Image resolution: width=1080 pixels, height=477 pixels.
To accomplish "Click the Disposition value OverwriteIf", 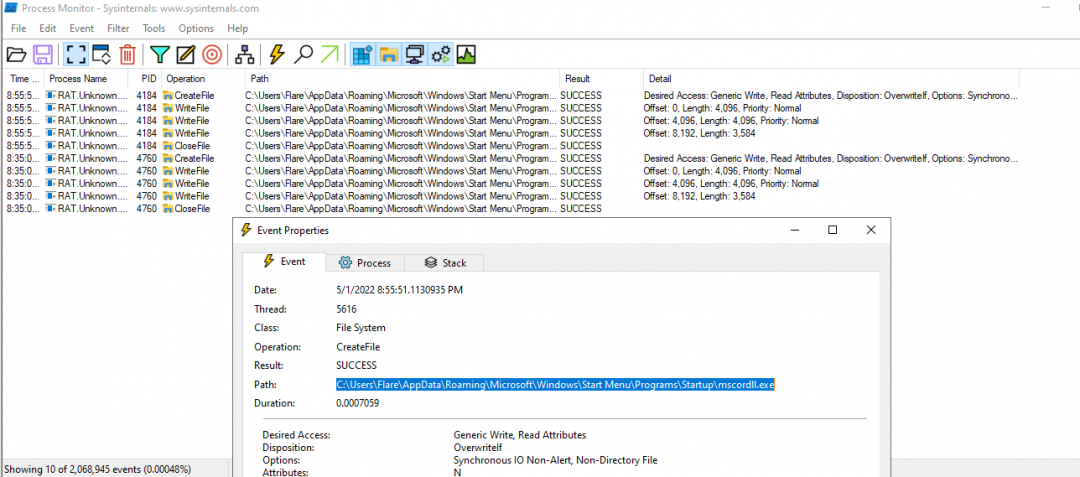I will [477, 447].
